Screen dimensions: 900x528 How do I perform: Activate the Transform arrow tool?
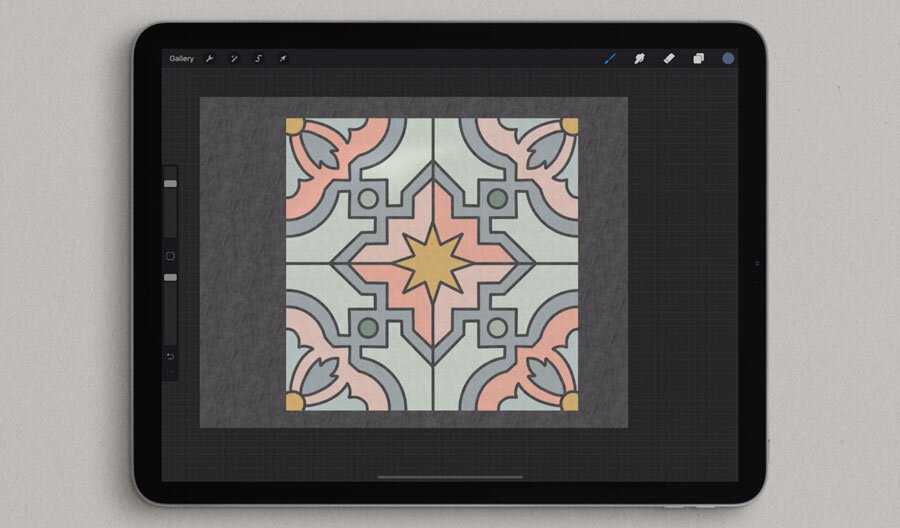pyautogui.click(x=283, y=59)
